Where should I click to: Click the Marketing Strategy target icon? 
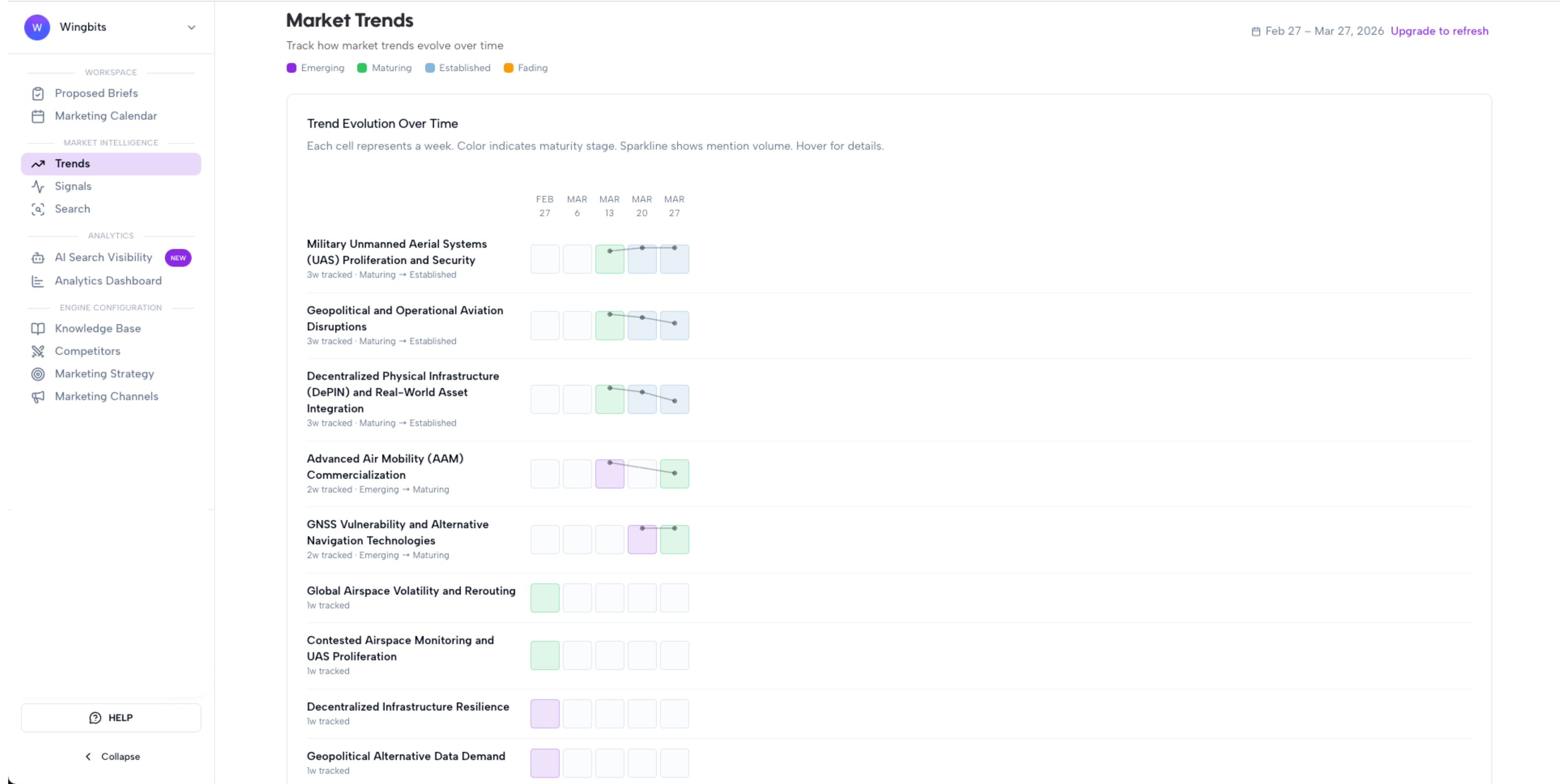(38, 374)
